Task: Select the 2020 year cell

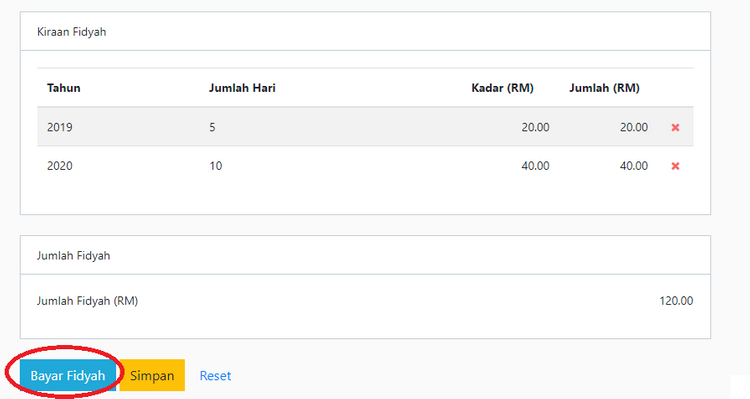Action: pos(60,166)
